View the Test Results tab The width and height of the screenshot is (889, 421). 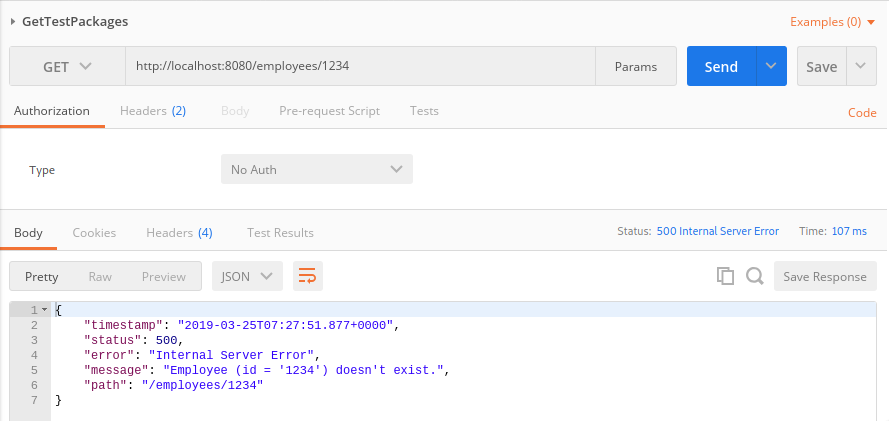[280, 233]
